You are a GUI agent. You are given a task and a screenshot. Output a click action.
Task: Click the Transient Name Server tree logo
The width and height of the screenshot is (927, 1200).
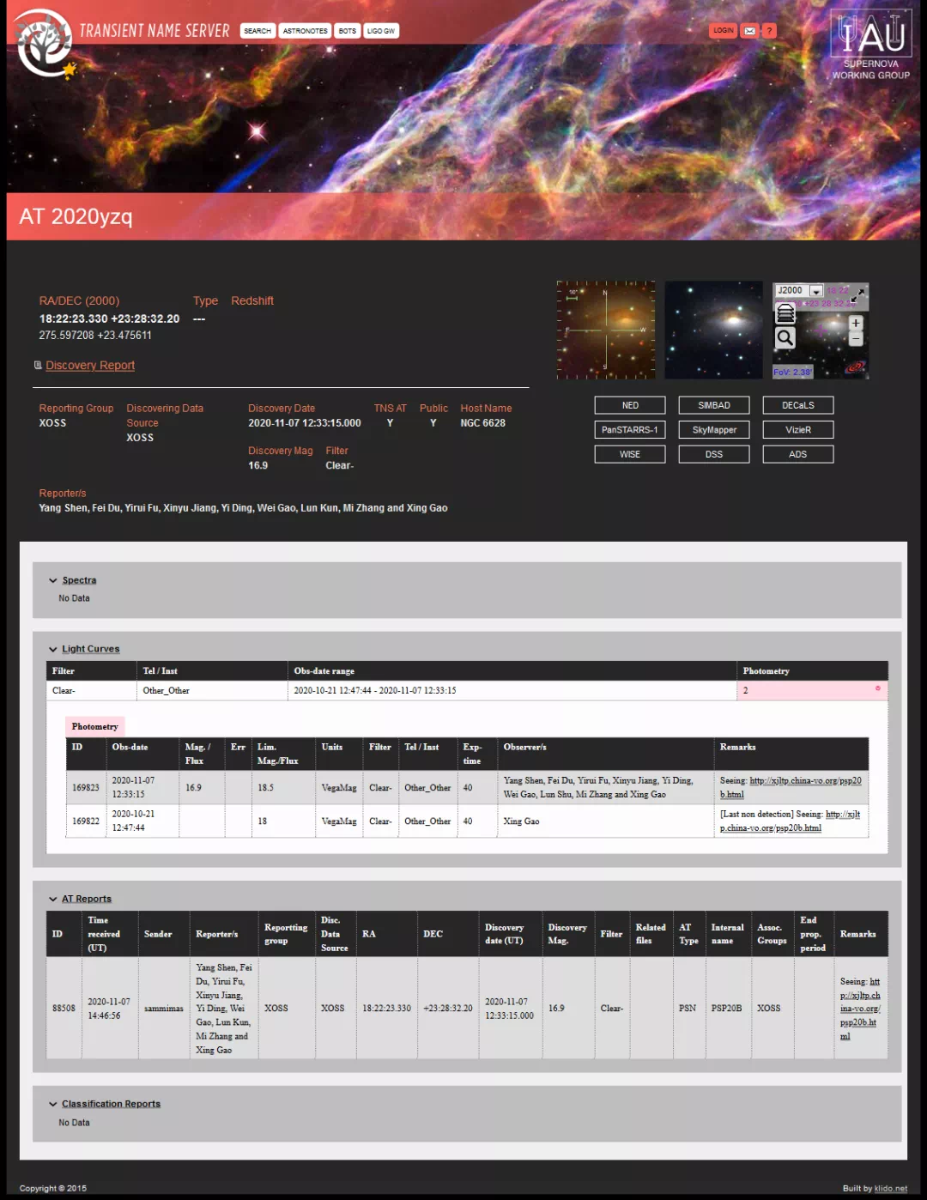tap(43, 42)
